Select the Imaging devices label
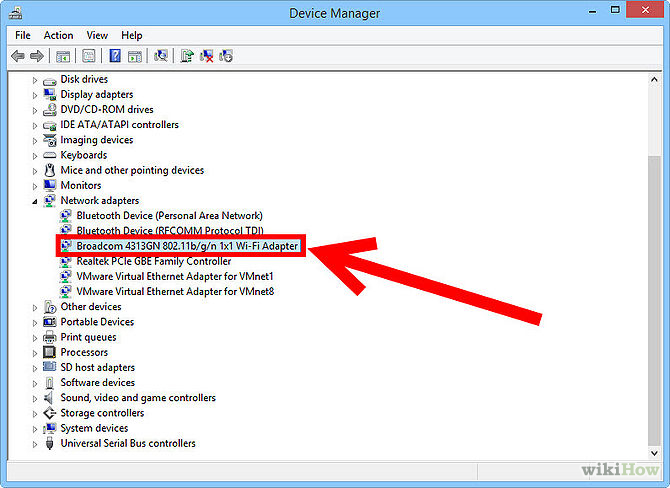 click(x=97, y=140)
